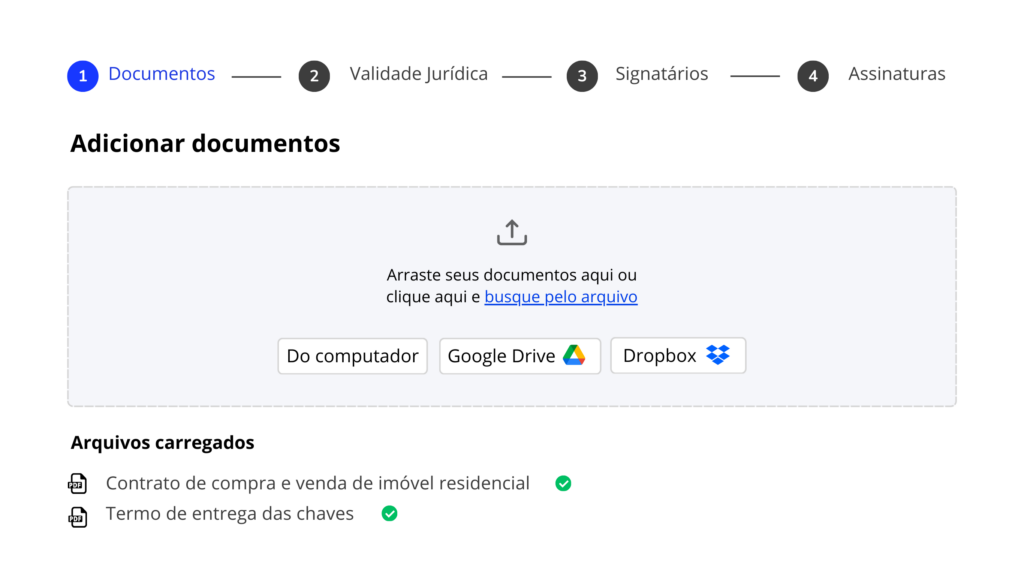
Task: Open the Validade Jurídica step
Action: tap(418, 74)
